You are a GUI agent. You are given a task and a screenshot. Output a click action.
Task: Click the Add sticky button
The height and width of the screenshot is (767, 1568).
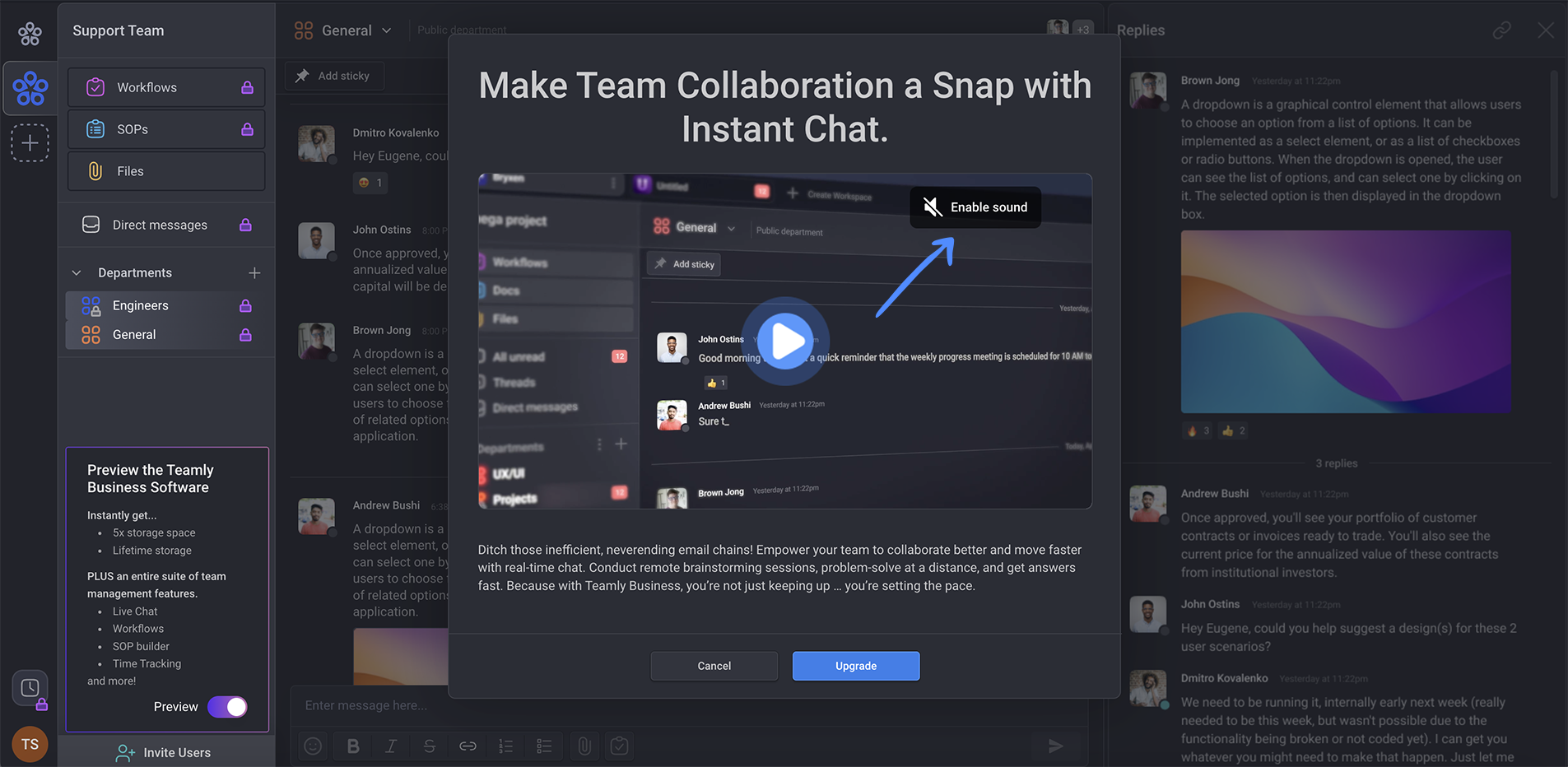pos(333,76)
